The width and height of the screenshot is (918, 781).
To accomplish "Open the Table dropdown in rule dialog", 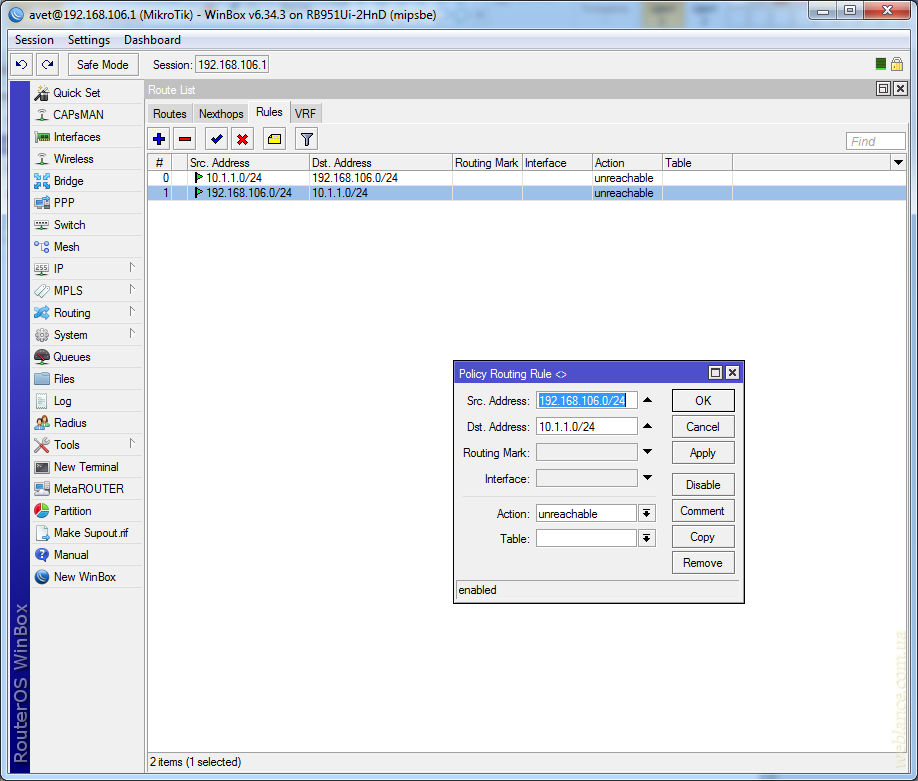I will (x=647, y=538).
